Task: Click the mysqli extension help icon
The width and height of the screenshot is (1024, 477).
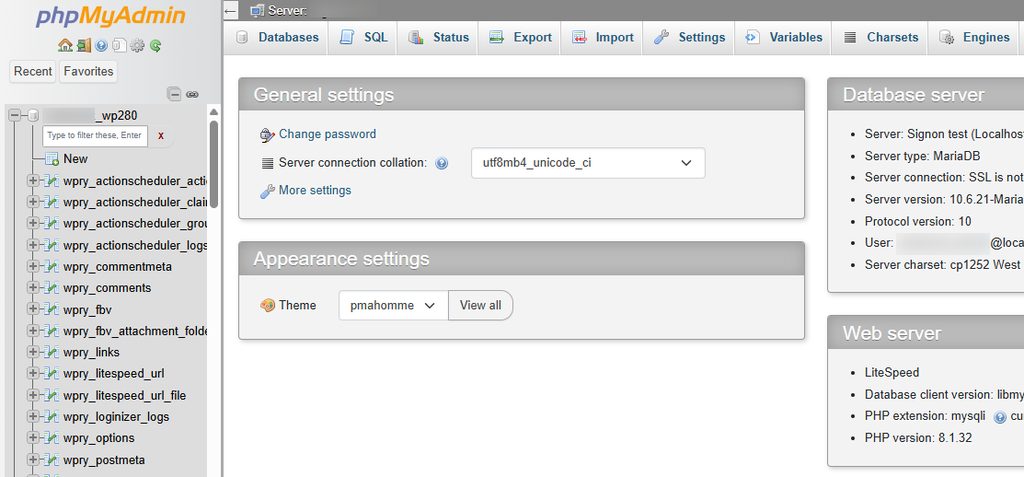Action: coord(1000,417)
